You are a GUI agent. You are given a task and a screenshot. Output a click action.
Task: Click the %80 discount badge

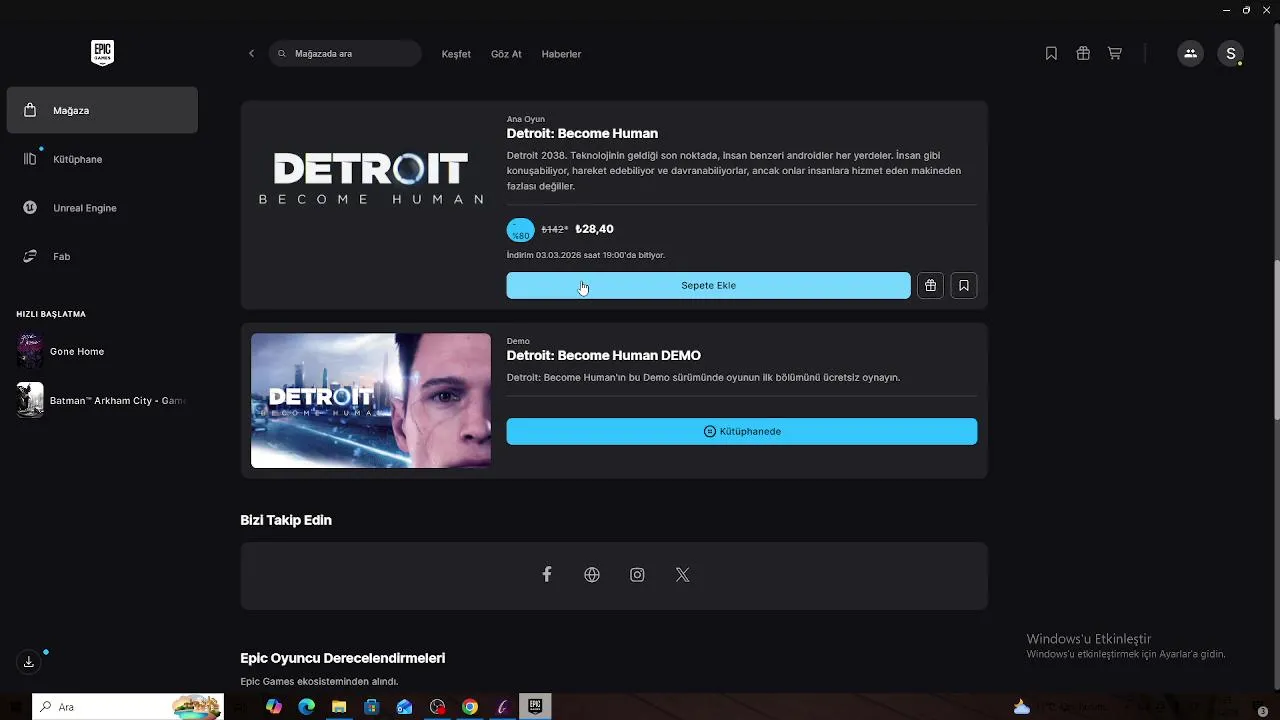[521, 230]
